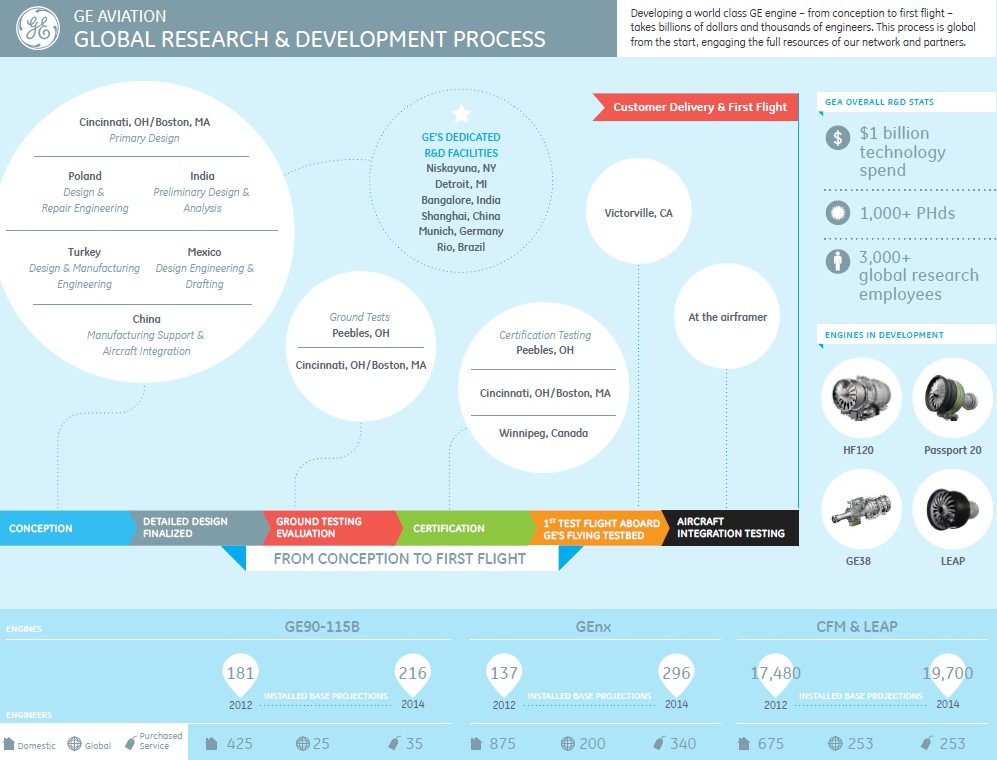This screenshot has width=997, height=760.
Task: Open the GE38 engine image
Action: point(861,509)
